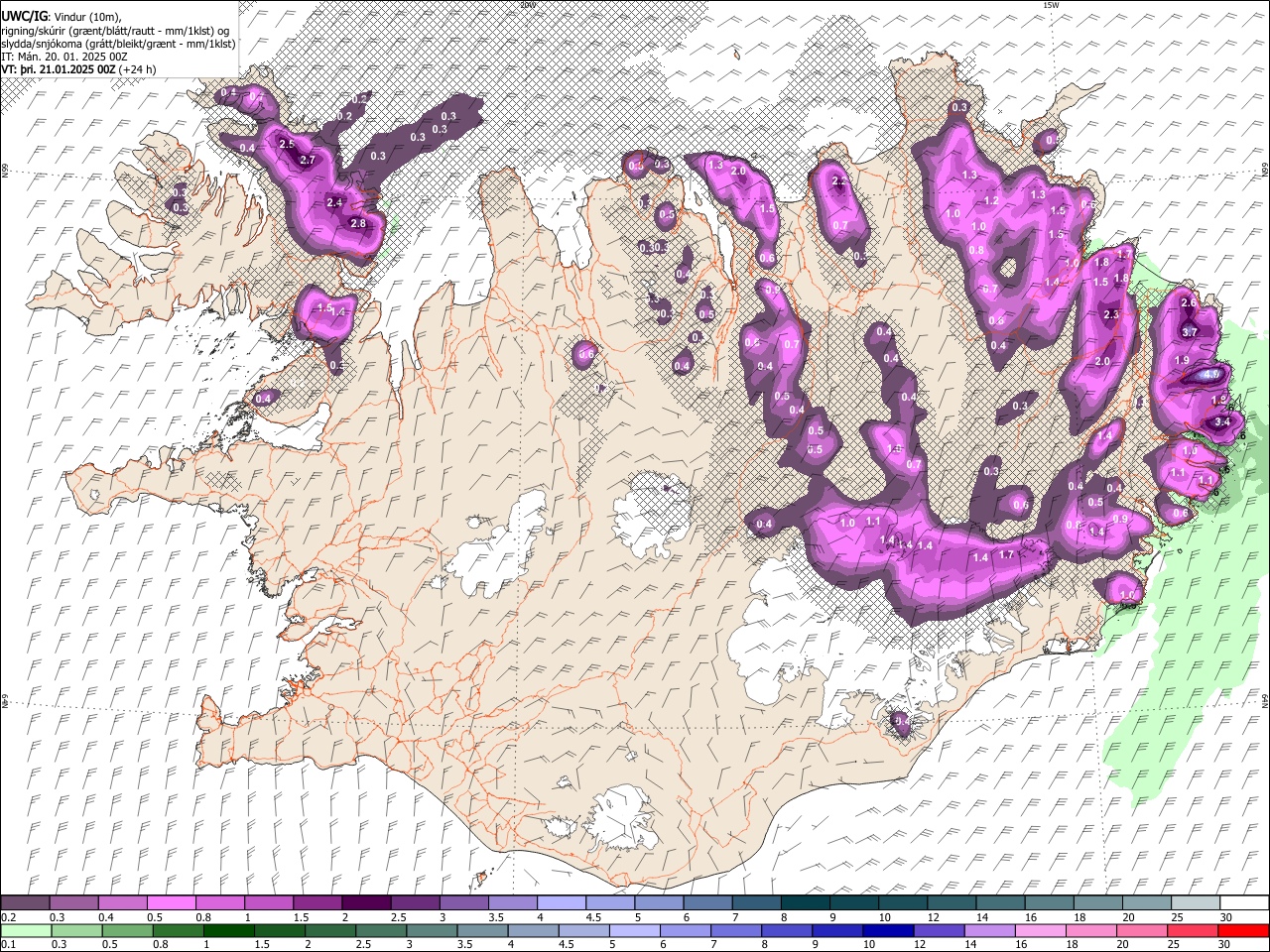This screenshot has width=1270, height=952.
Task: Click the 0.2 label in the snow legend
Action: click(8, 917)
